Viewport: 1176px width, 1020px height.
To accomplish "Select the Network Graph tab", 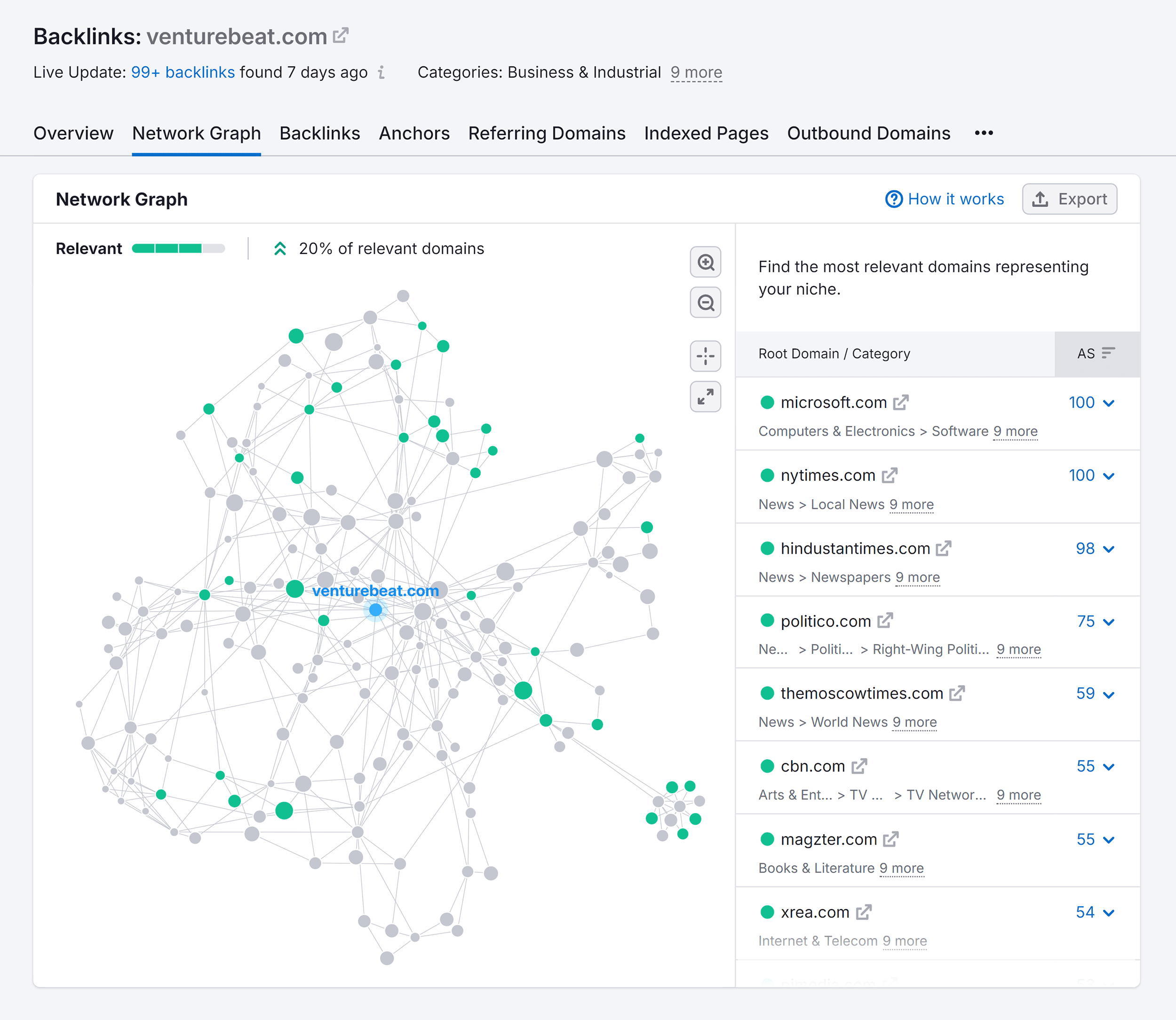I will click(x=196, y=133).
